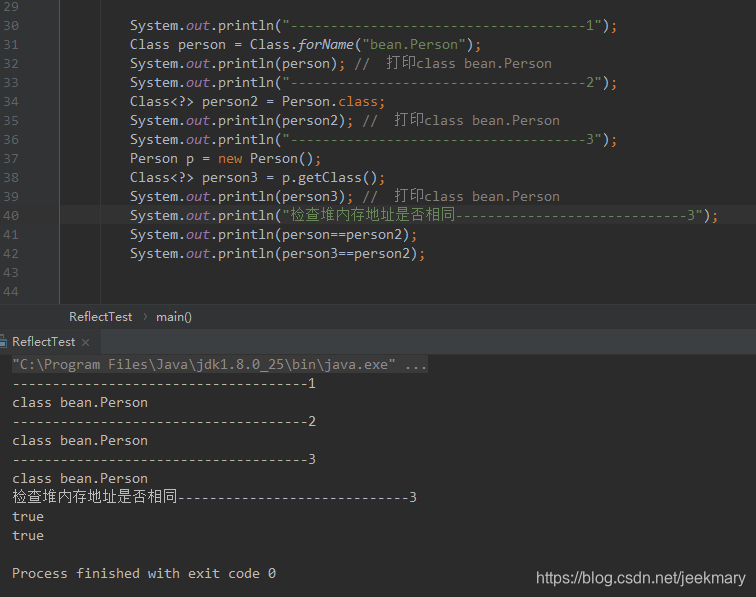This screenshot has width=756, height=597.
Task: Click the first 'class bean.Person' console output
Action: pos(80,403)
